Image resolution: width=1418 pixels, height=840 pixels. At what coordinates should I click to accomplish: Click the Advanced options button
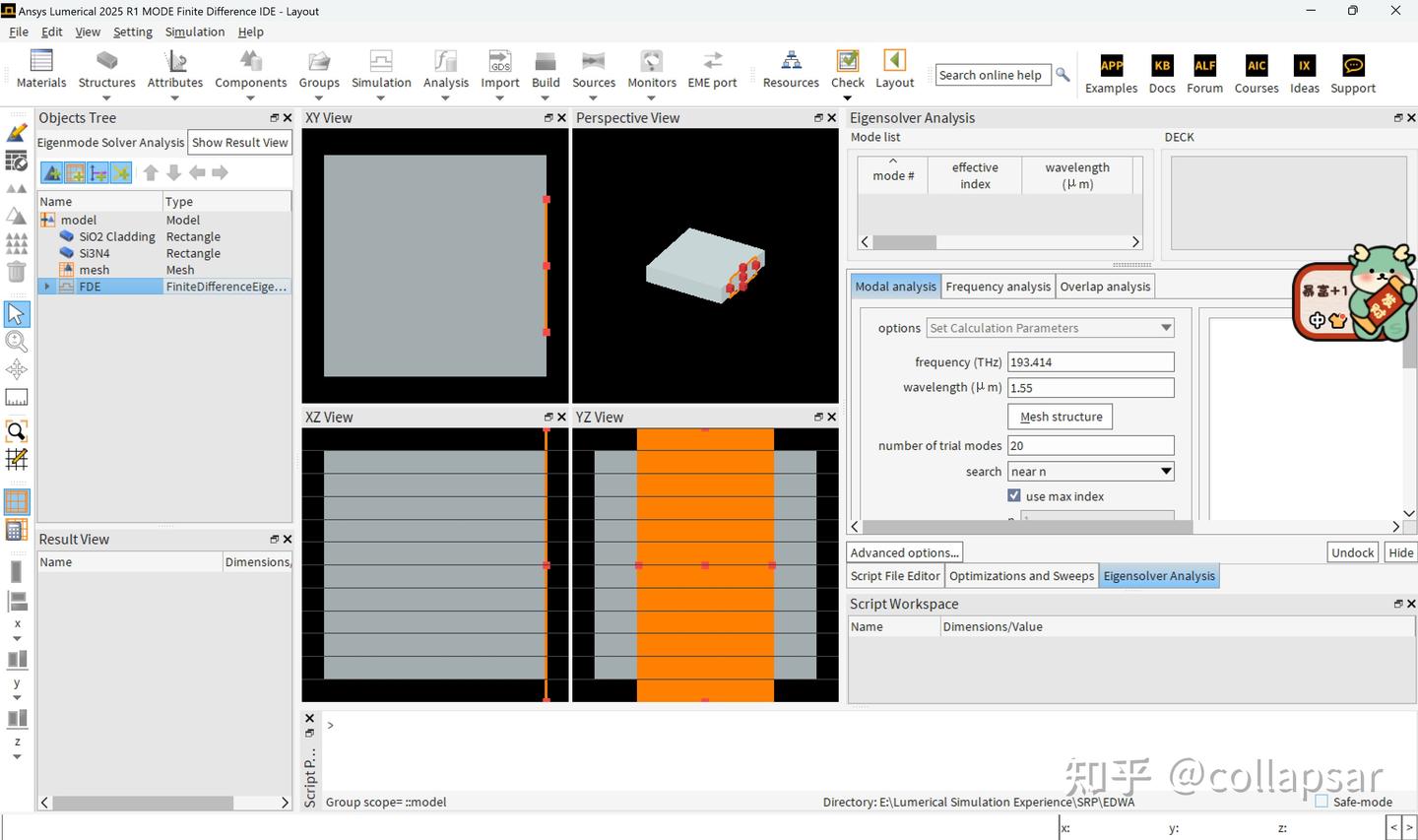903,551
